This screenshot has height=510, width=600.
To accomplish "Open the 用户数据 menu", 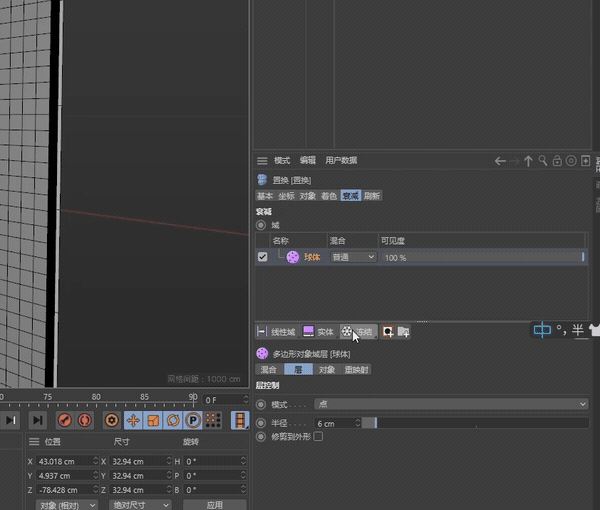I will 341,161.
